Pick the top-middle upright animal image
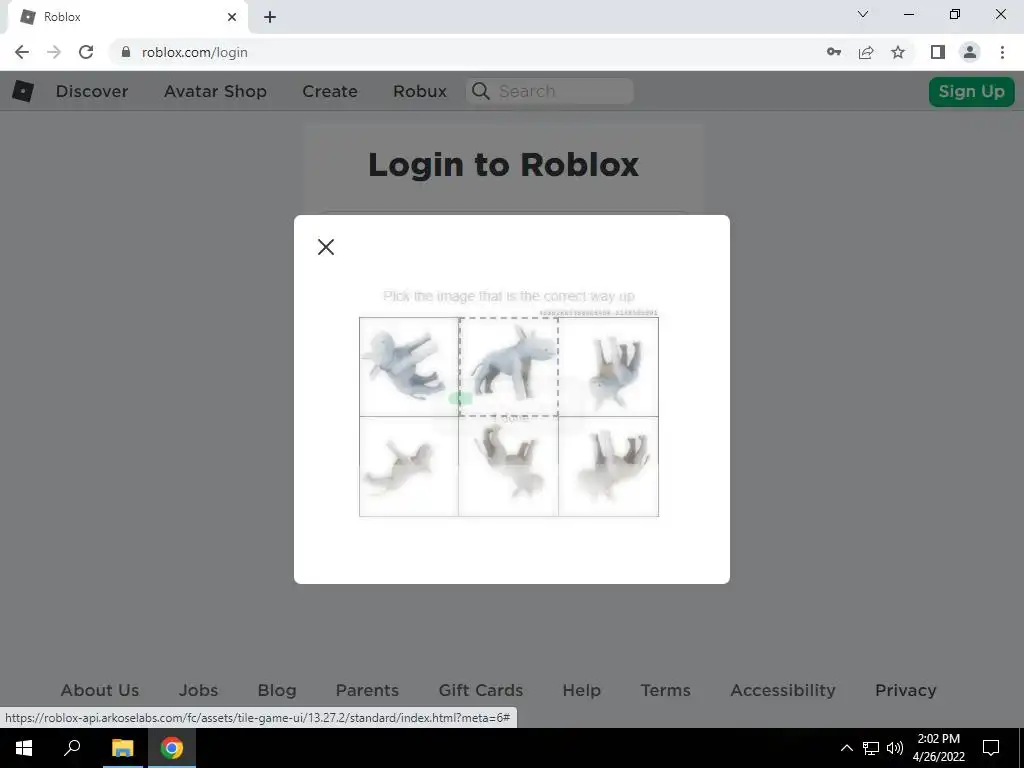The width and height of the screenshot is (1024, 768). coord(509,367)
